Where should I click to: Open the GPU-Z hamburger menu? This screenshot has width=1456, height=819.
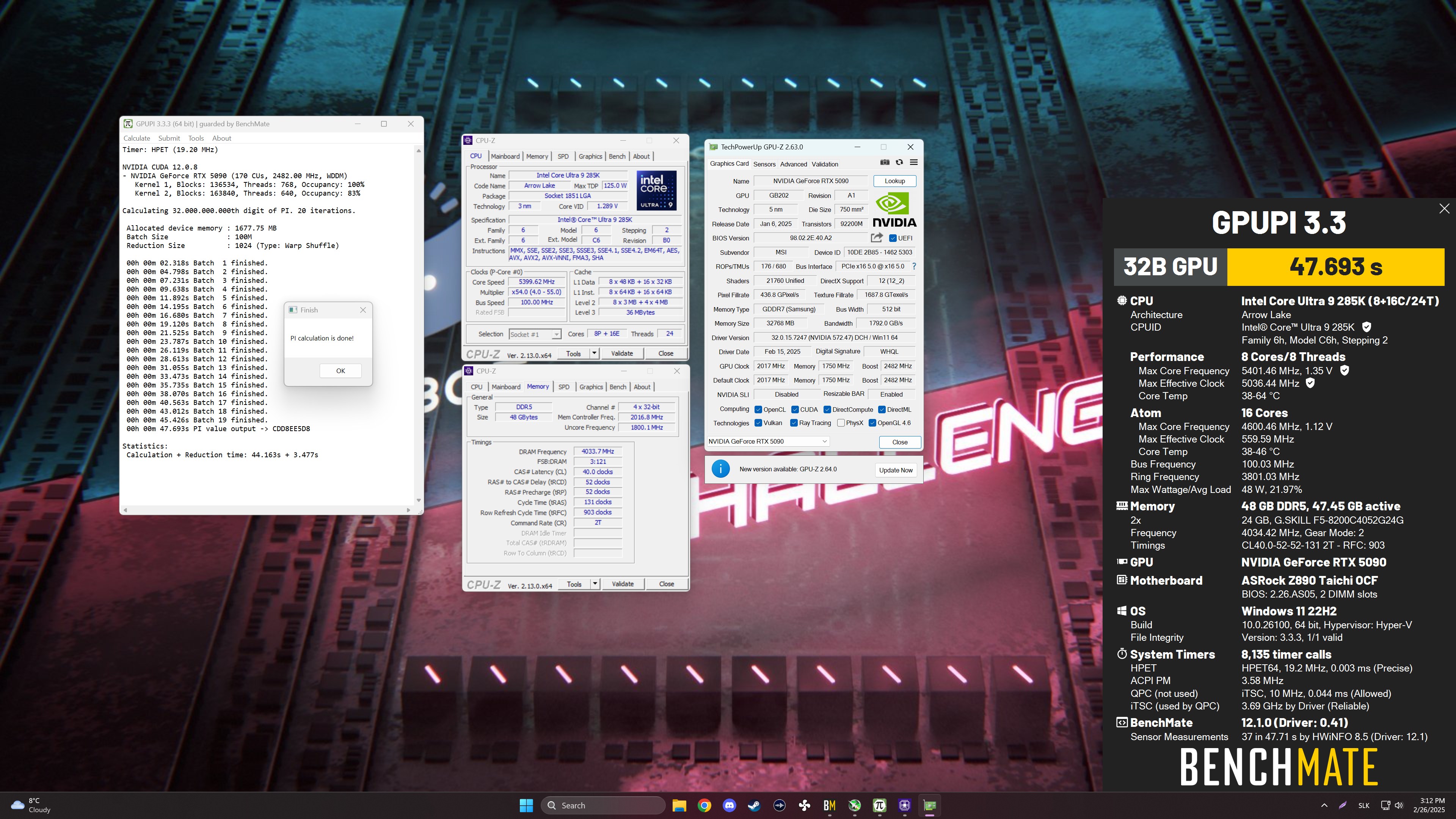(913, 163)
